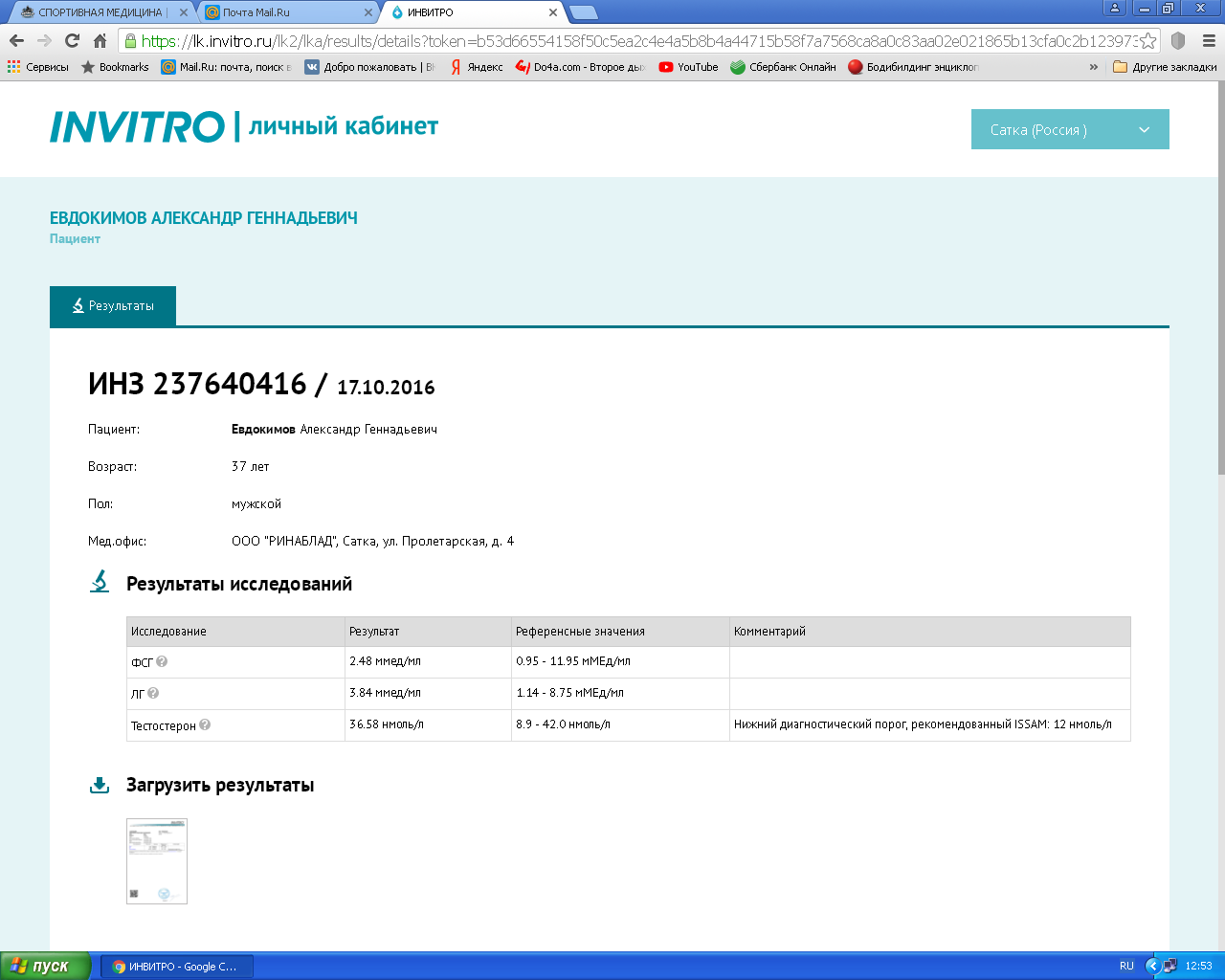Viewport: 1225px width, 980px height.
Task: Click the help icon next to Тестостерон
Action: 205,725
